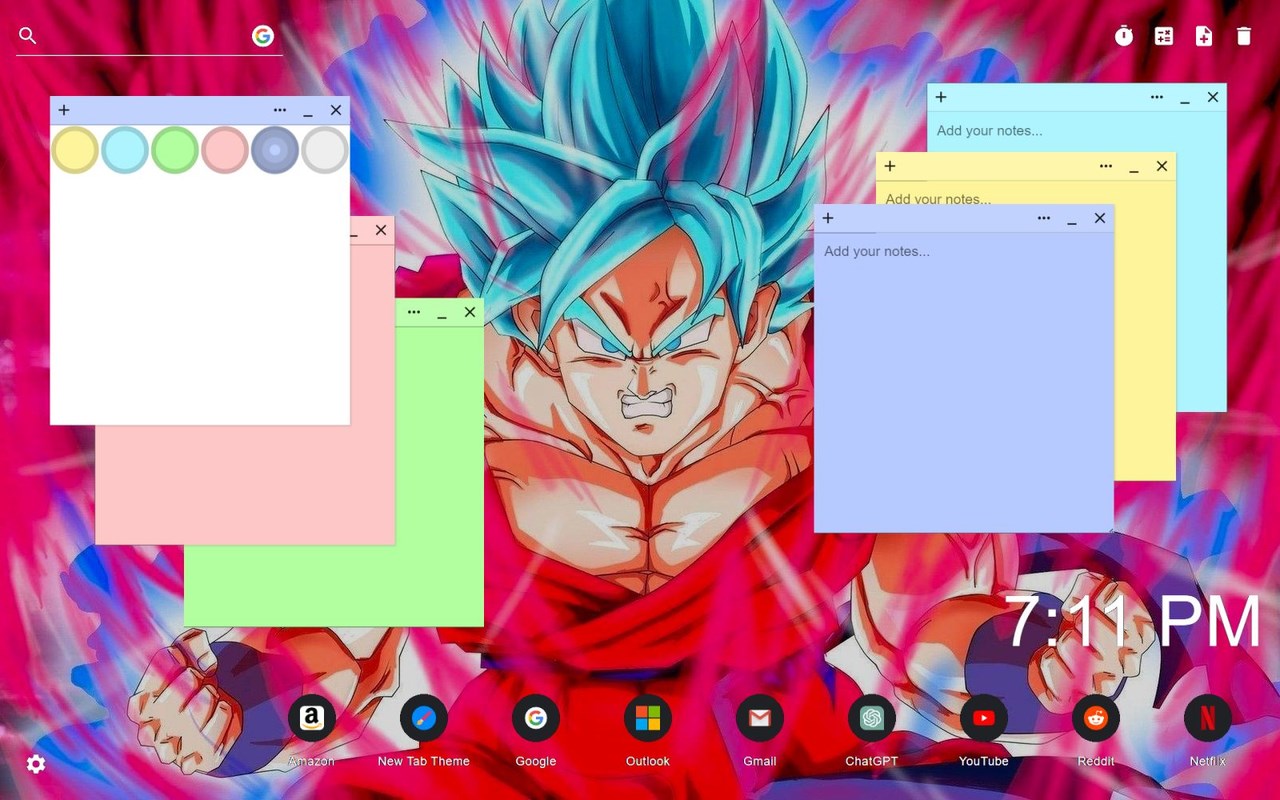
Task: Click plus icon on cyan note
Action: (x=941, y=97)
